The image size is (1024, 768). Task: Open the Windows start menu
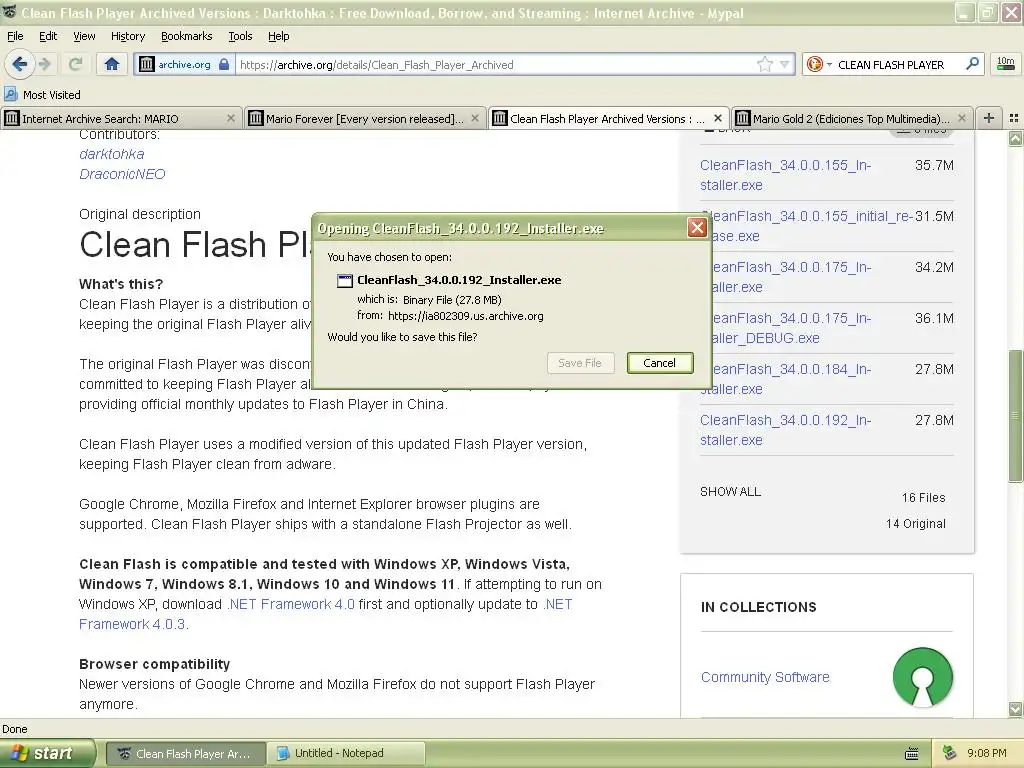[47, 753]
